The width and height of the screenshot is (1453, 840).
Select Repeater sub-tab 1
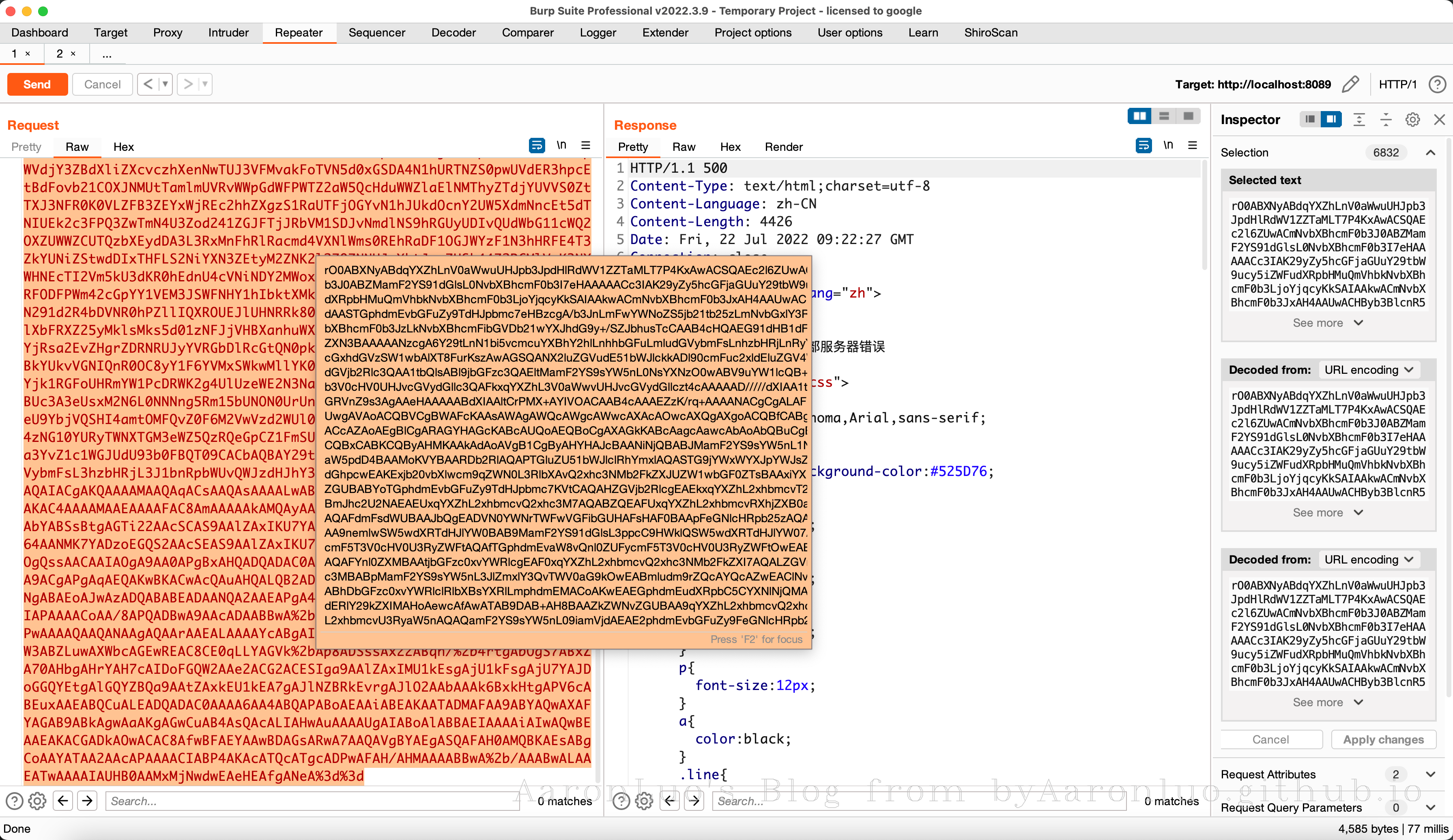[14, 54]
